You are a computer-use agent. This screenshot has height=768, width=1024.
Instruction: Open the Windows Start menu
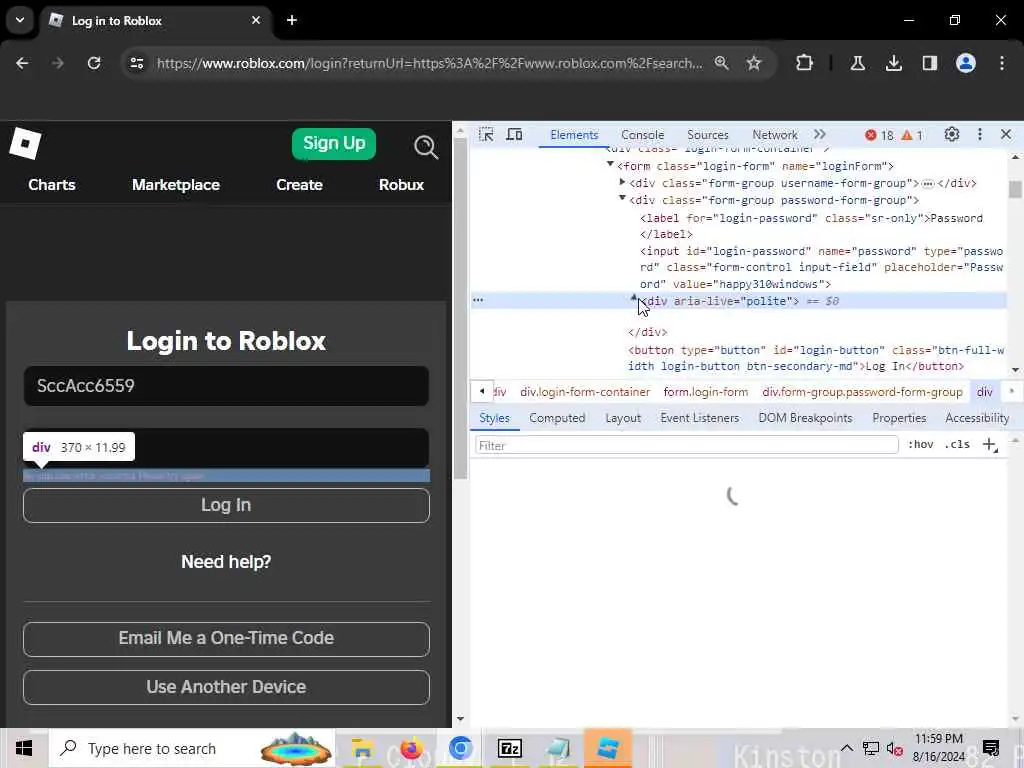pos(24,748)
